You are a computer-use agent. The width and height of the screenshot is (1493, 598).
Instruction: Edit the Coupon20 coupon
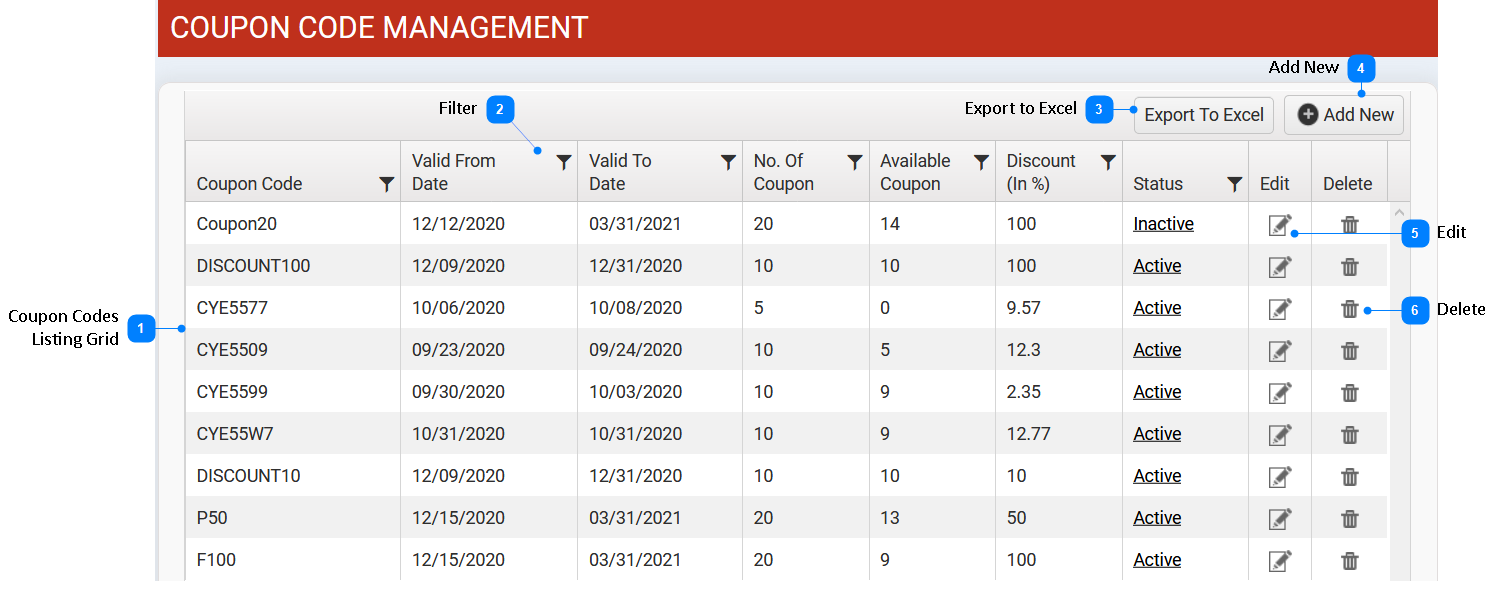(1280, 225)
